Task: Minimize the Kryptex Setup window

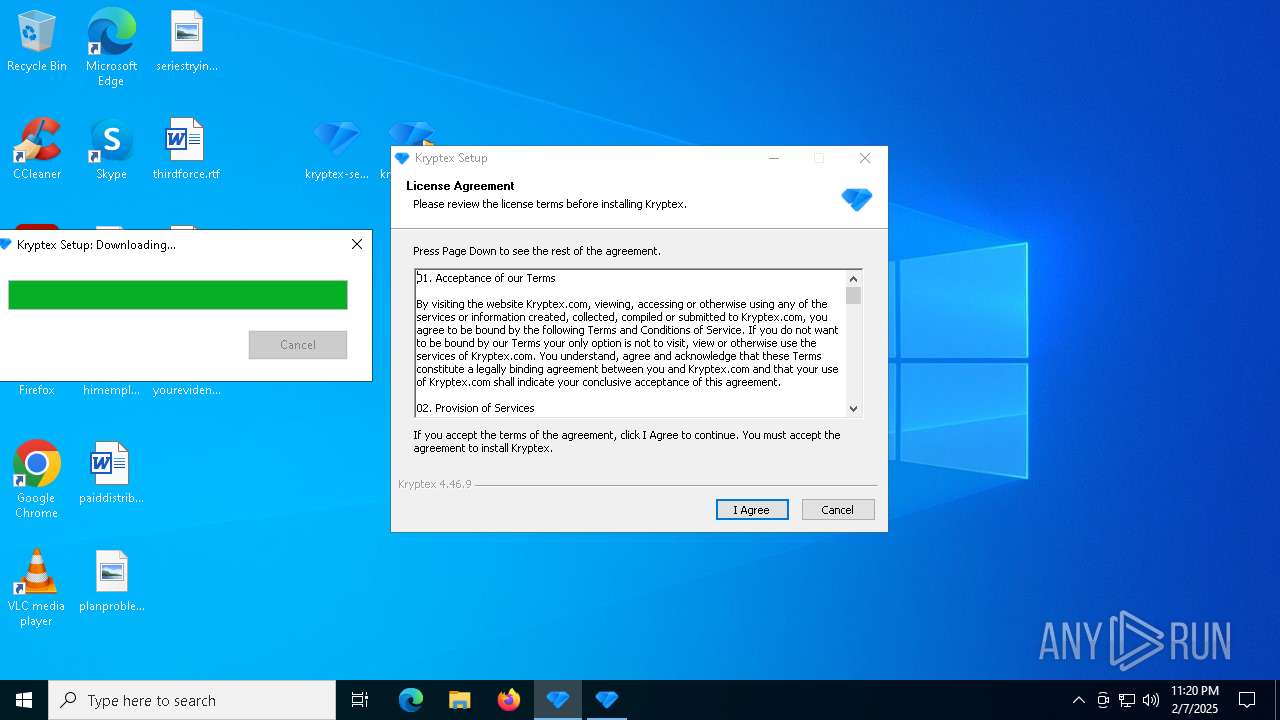Action: pyautogui.click(x=774, y=158)
